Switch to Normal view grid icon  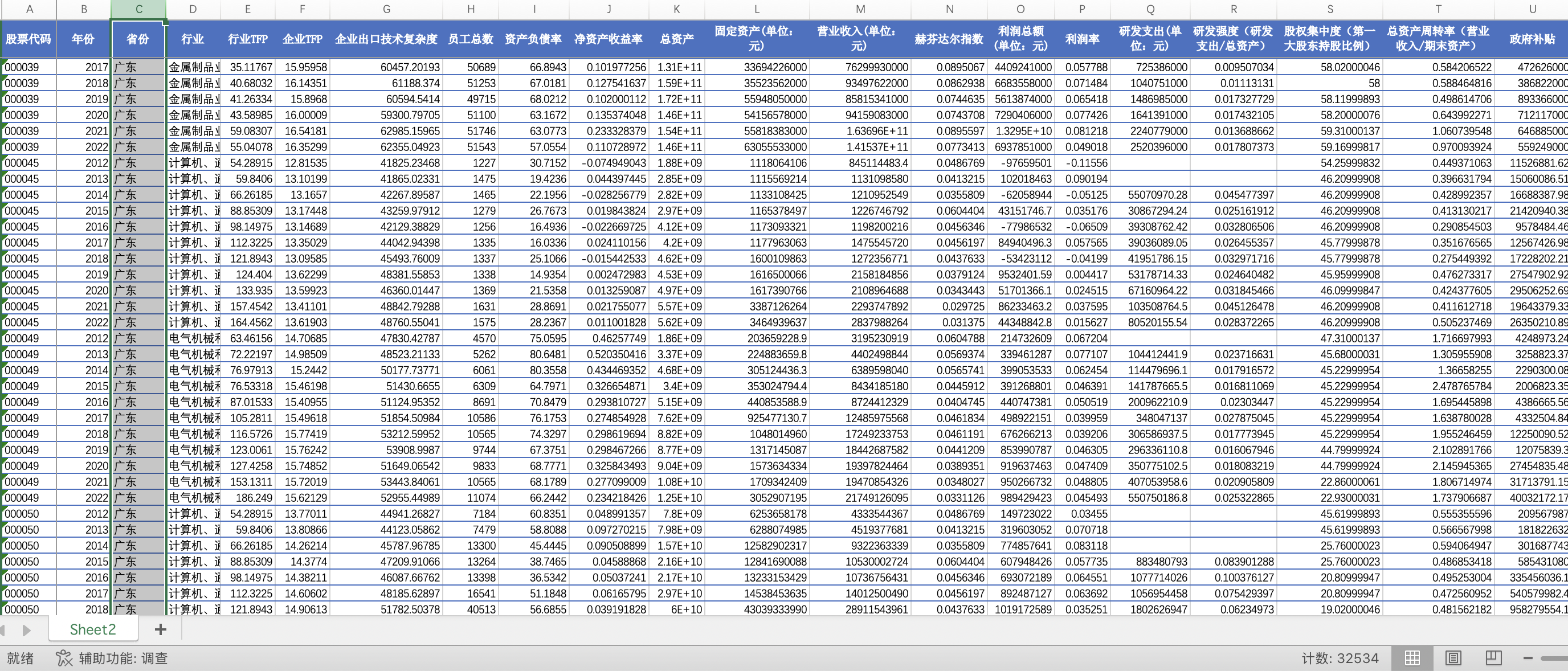tap(1412, 658)
